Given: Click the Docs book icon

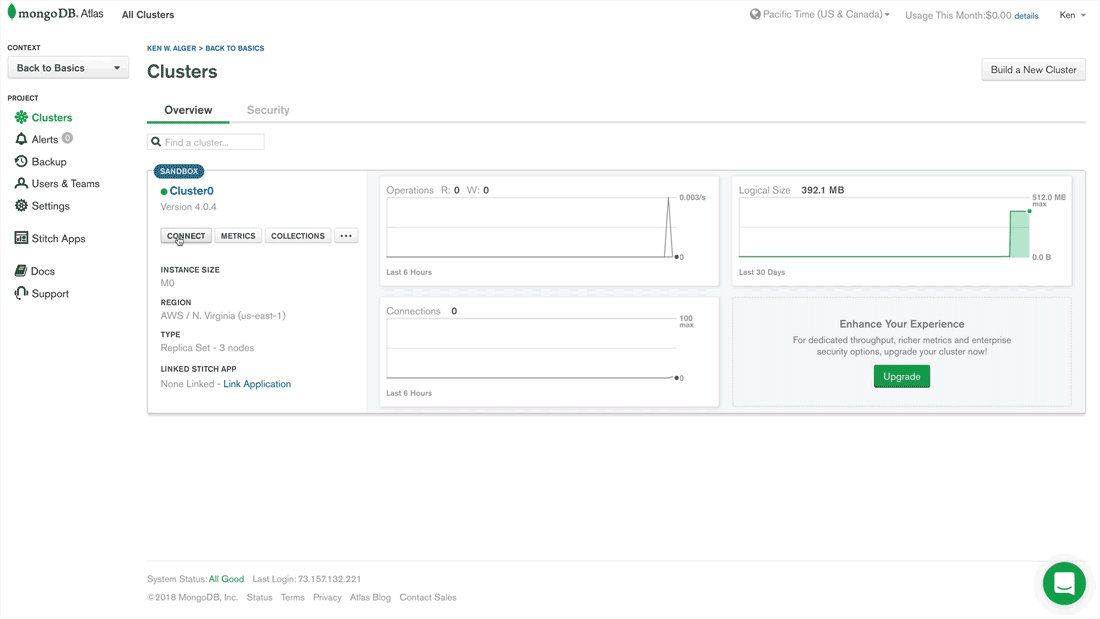Looking at the screenshot, I should (x=21, y=271).
